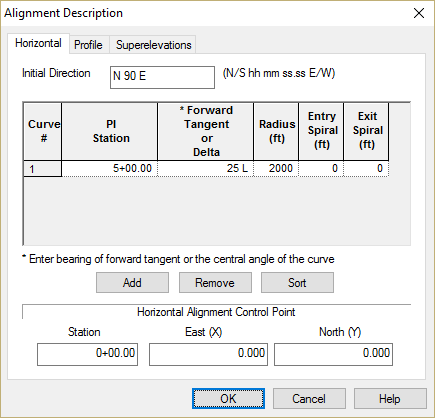Open the Profile tab
Image resolution: width=435 pixels, height=418 pixels.
click(88, 45)
